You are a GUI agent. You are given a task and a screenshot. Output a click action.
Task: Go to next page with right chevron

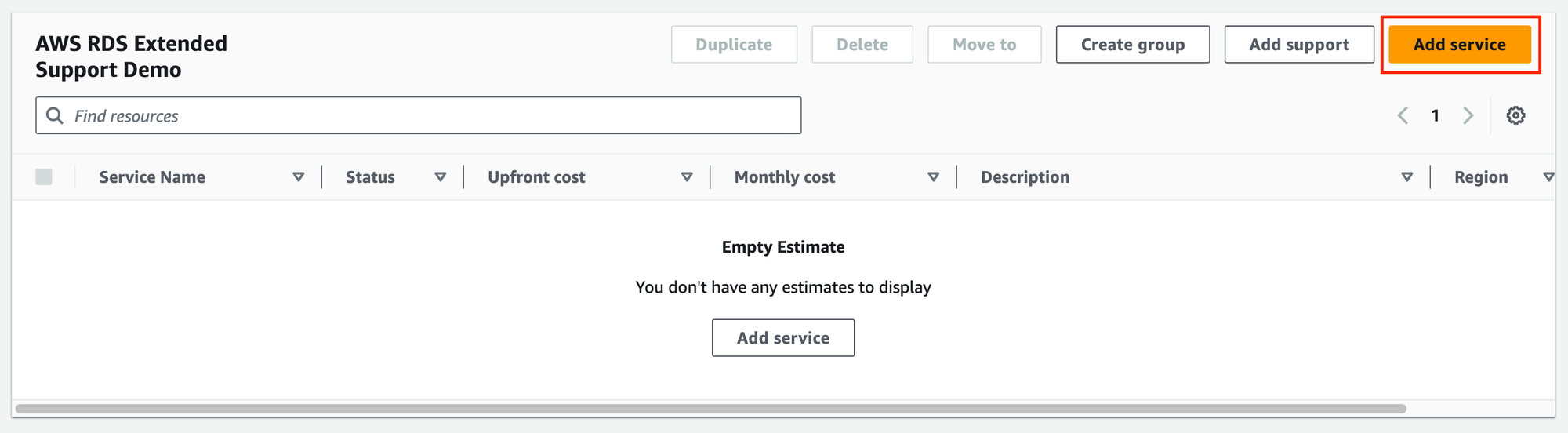(1468, 115)
